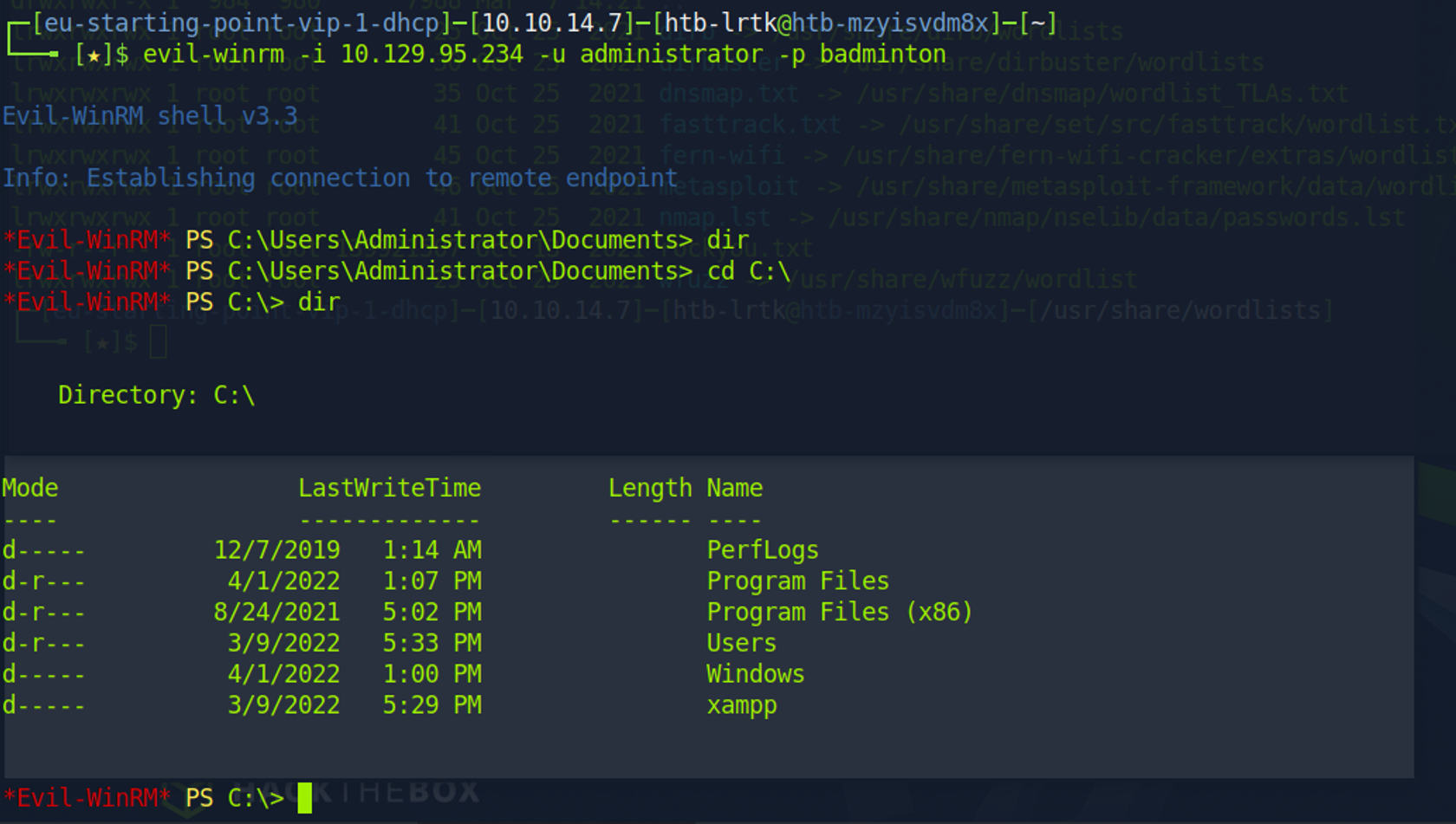Click the 'dir' command after C:\> prompt
This screenshot has width=1456, height=824.
319,302
